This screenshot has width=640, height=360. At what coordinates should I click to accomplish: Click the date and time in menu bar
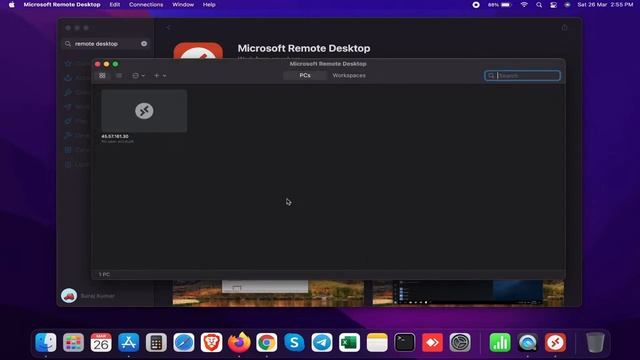click(x=605, y=5)
